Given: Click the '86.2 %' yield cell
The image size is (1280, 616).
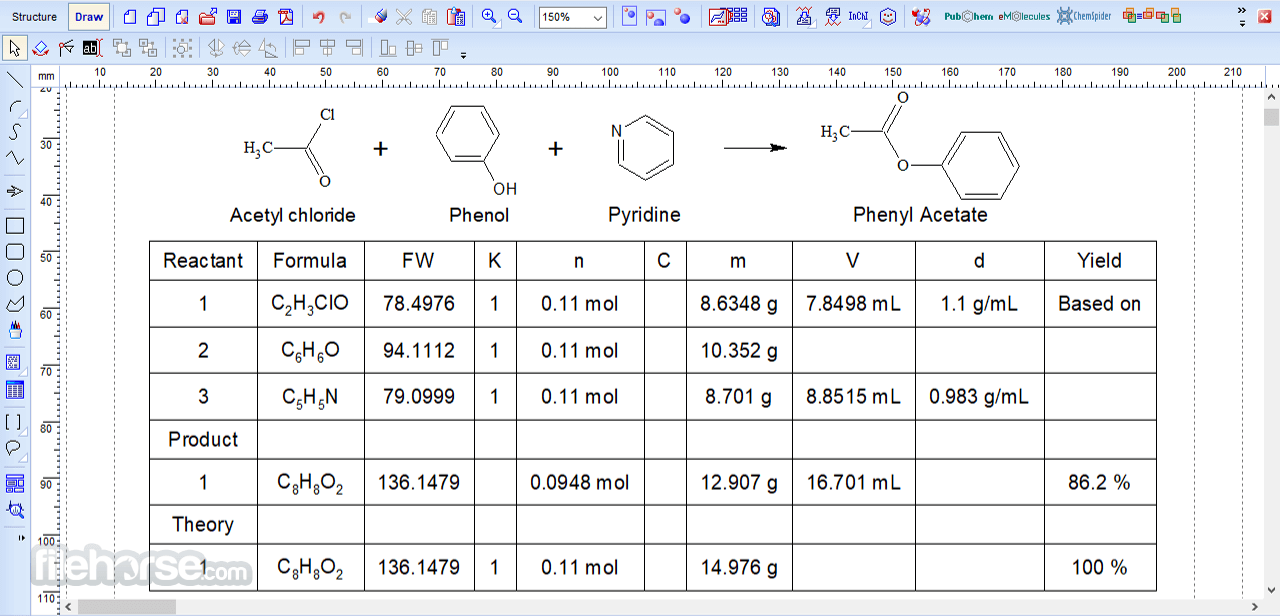Looking at the screenshot, I should (1100, 483).
